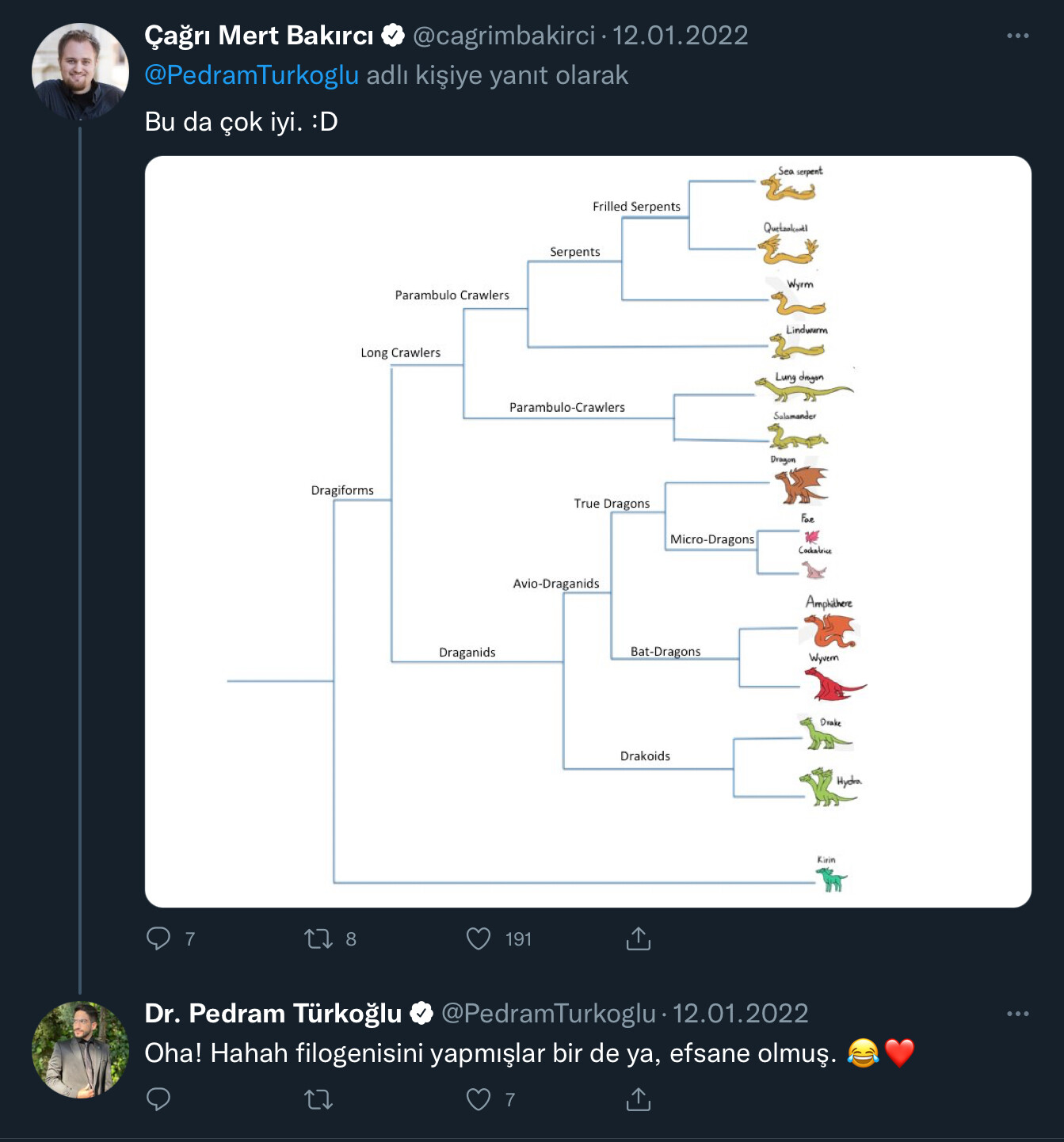Click the @cagrimbakirci handle
The image size is (1064, 1142).
[x=504, y=36]
